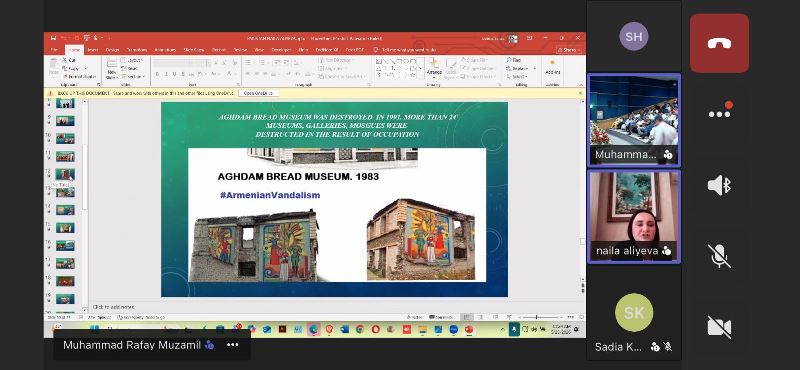Open options next to Muhammad Rafay Muzamil name
Viewport: 800px width, 370px height.
click(233, 345)
